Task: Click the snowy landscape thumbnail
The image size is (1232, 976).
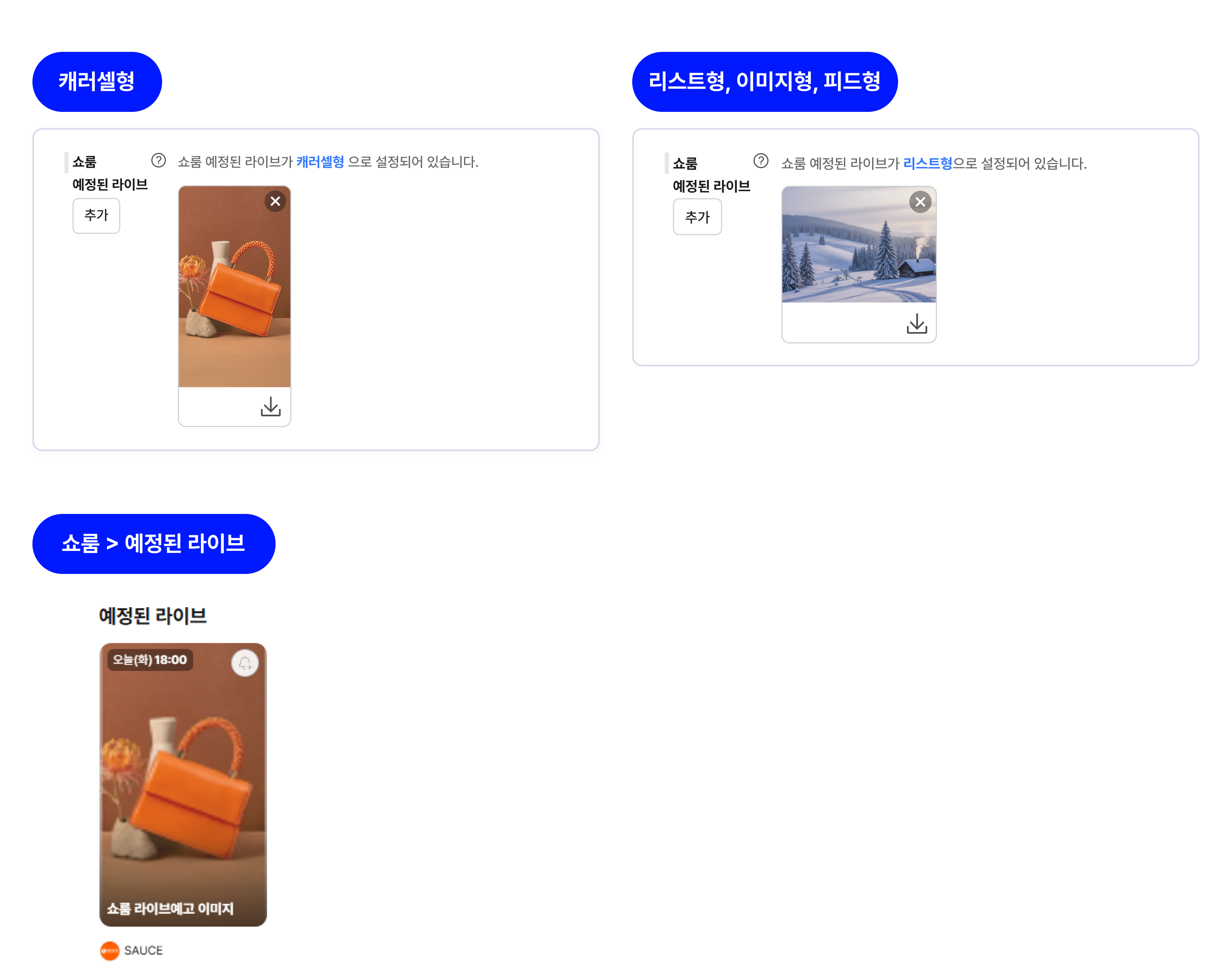Action: (859, 244)
